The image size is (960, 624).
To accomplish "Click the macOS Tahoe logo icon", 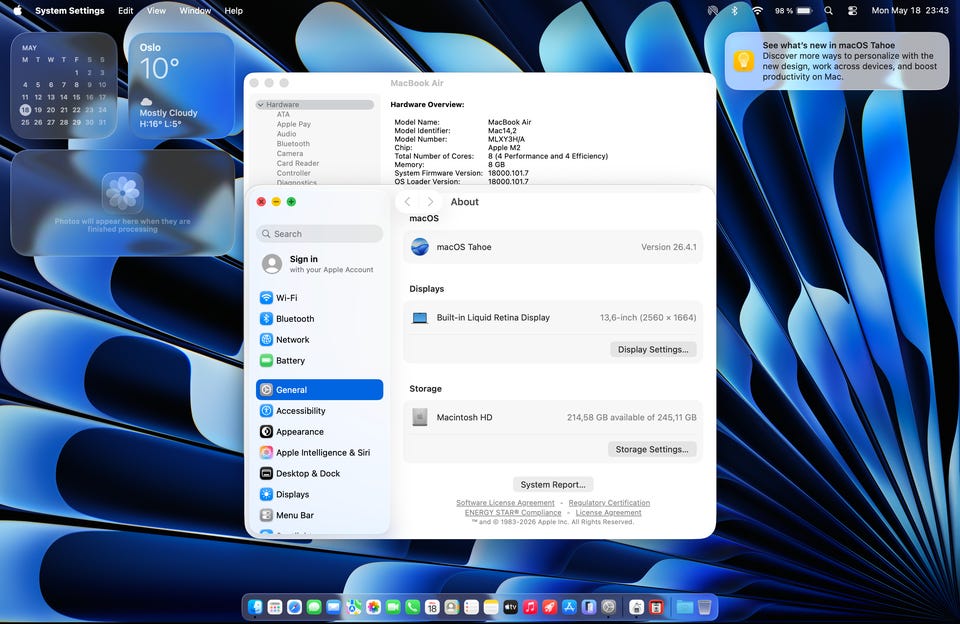I will (x=420, y=247).
